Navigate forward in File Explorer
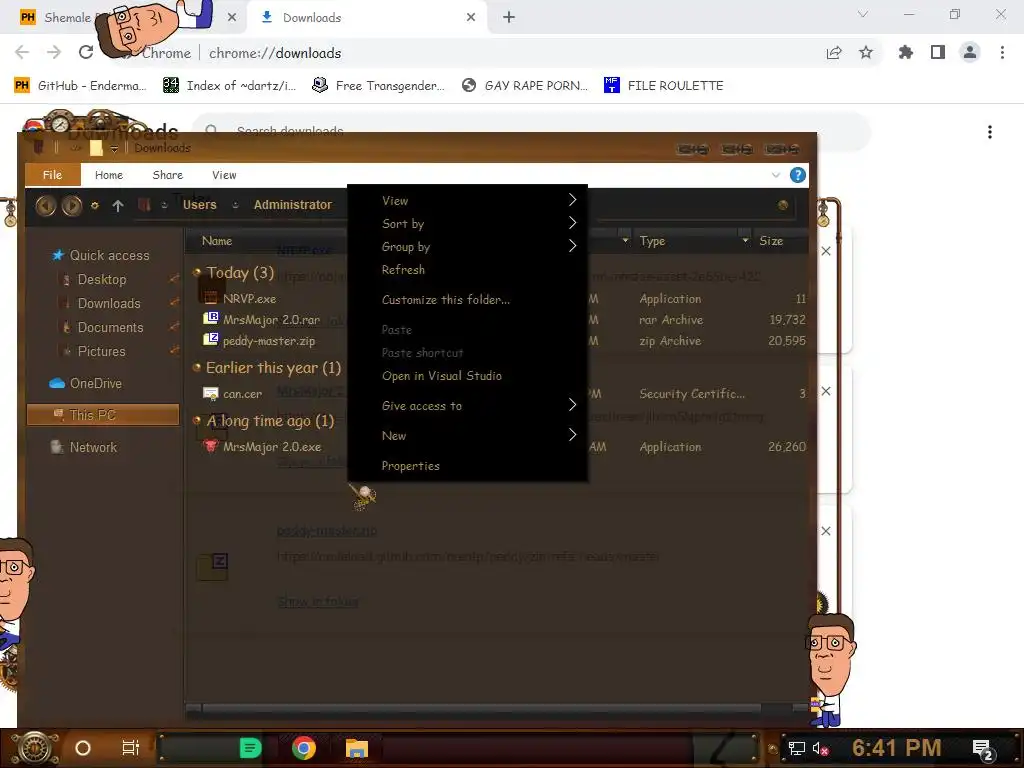This screenshot has width=1024, height=768. (72, 206)
